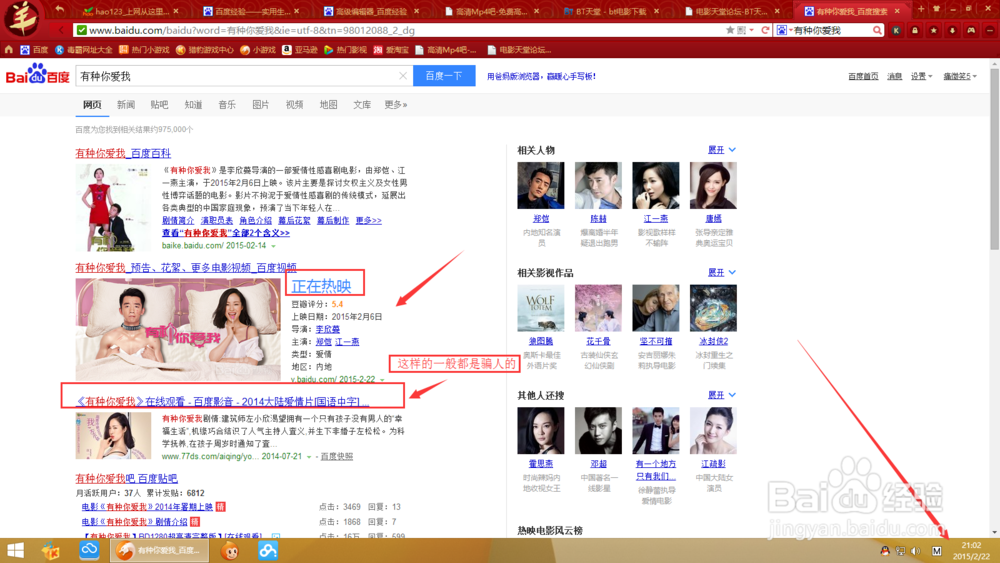The height and width of the screenshot is (563, 1000).
Task: Click the download arrow icon in toolbar
Action: pyautogui.click(x=952, y=30)
